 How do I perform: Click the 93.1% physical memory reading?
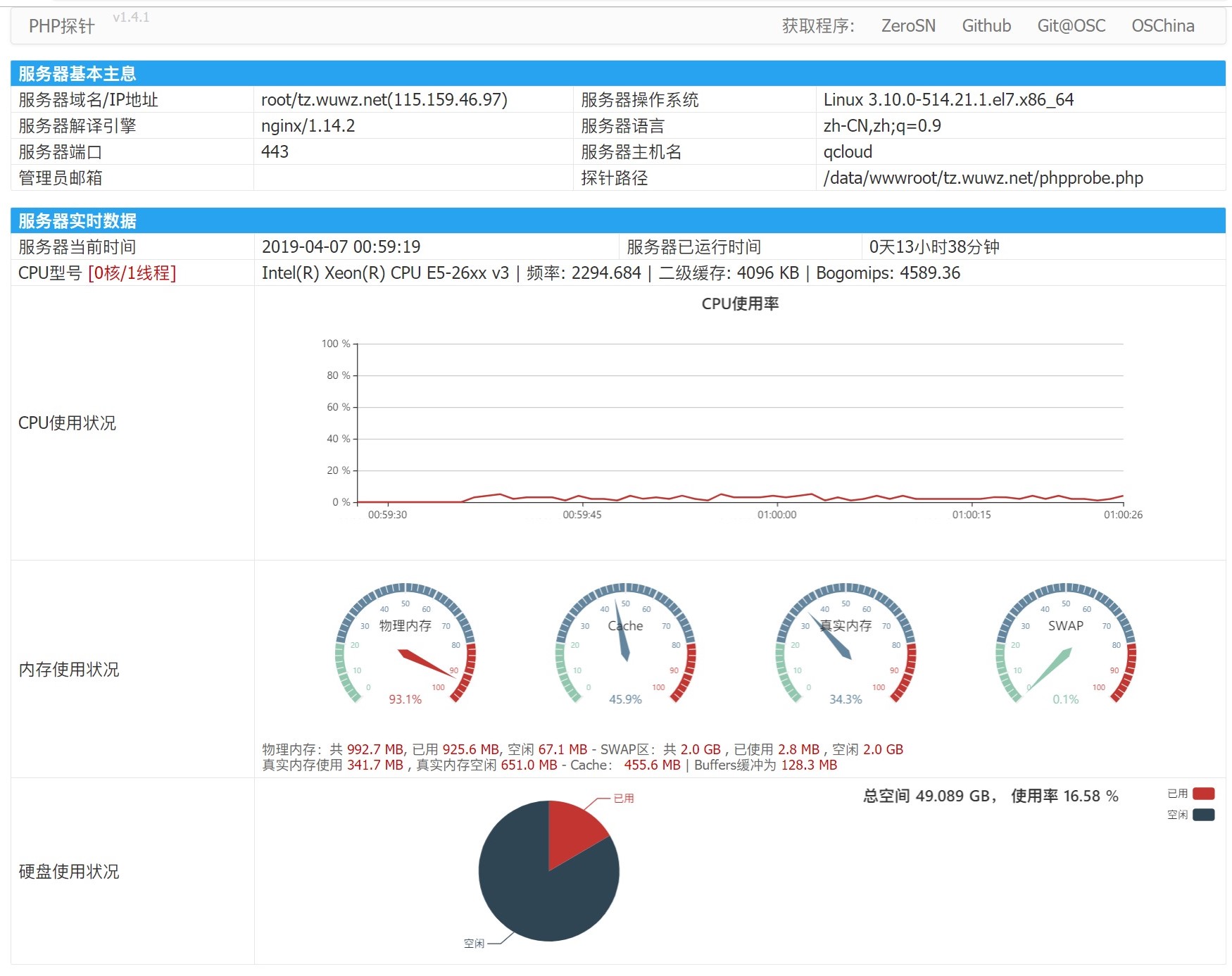(x=406, y=699)
